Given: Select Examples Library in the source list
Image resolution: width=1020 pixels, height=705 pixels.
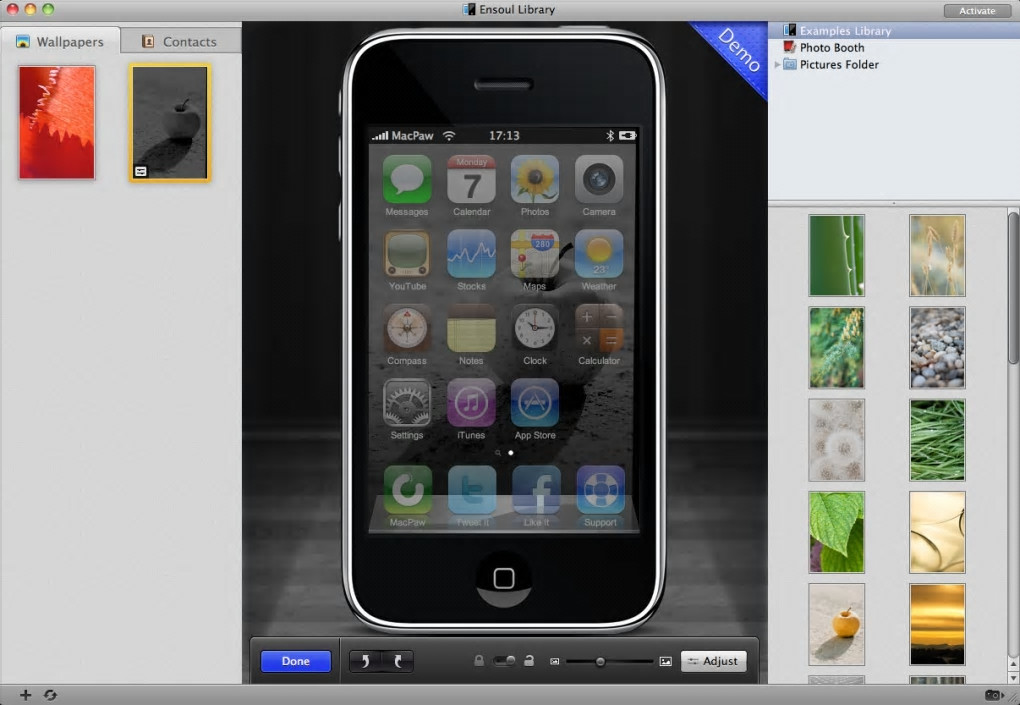Looking at the screenshot, I should [x=893, y=31].
